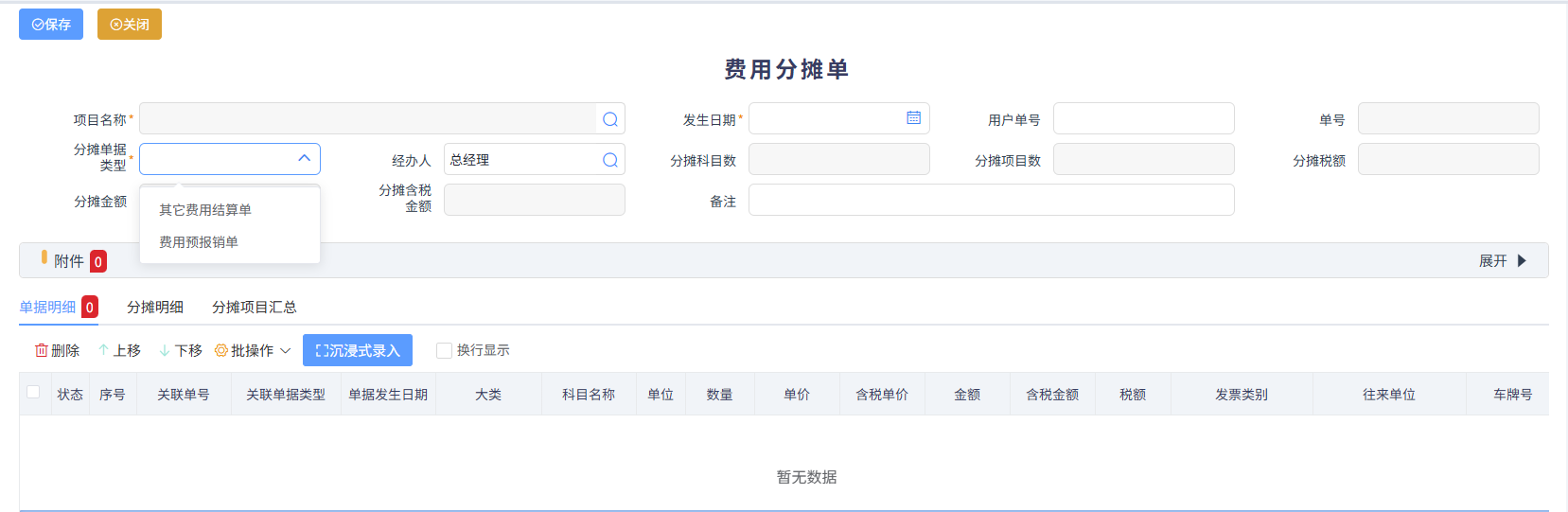Choose 费用预报销单 option
Viewport: 1568px width, 512px height.
tap(199, 242)
